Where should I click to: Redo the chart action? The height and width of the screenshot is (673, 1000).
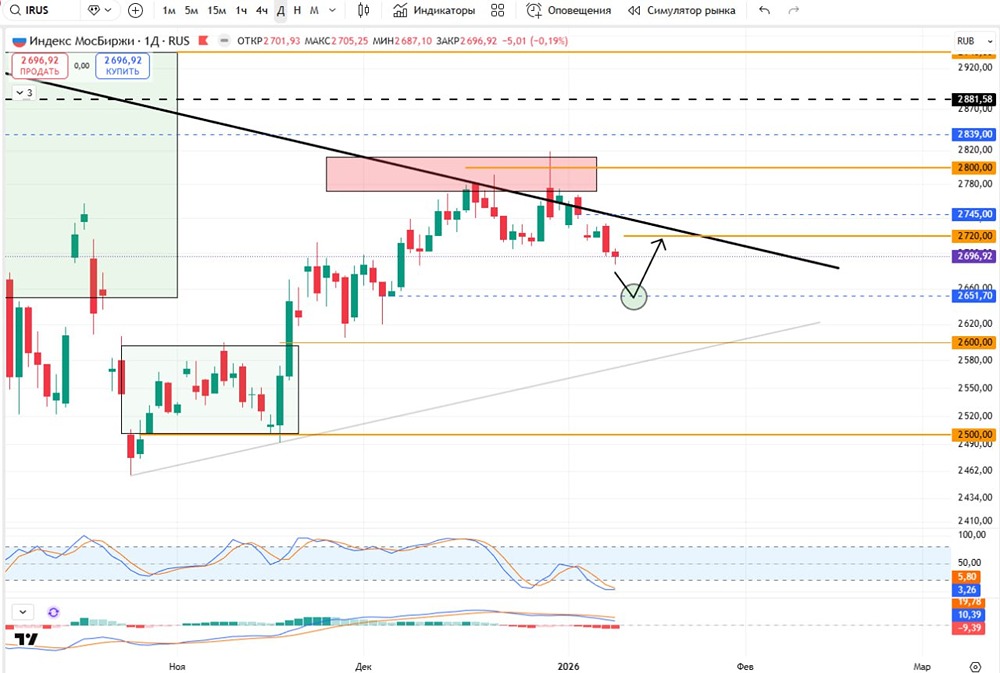click(793, 10)
